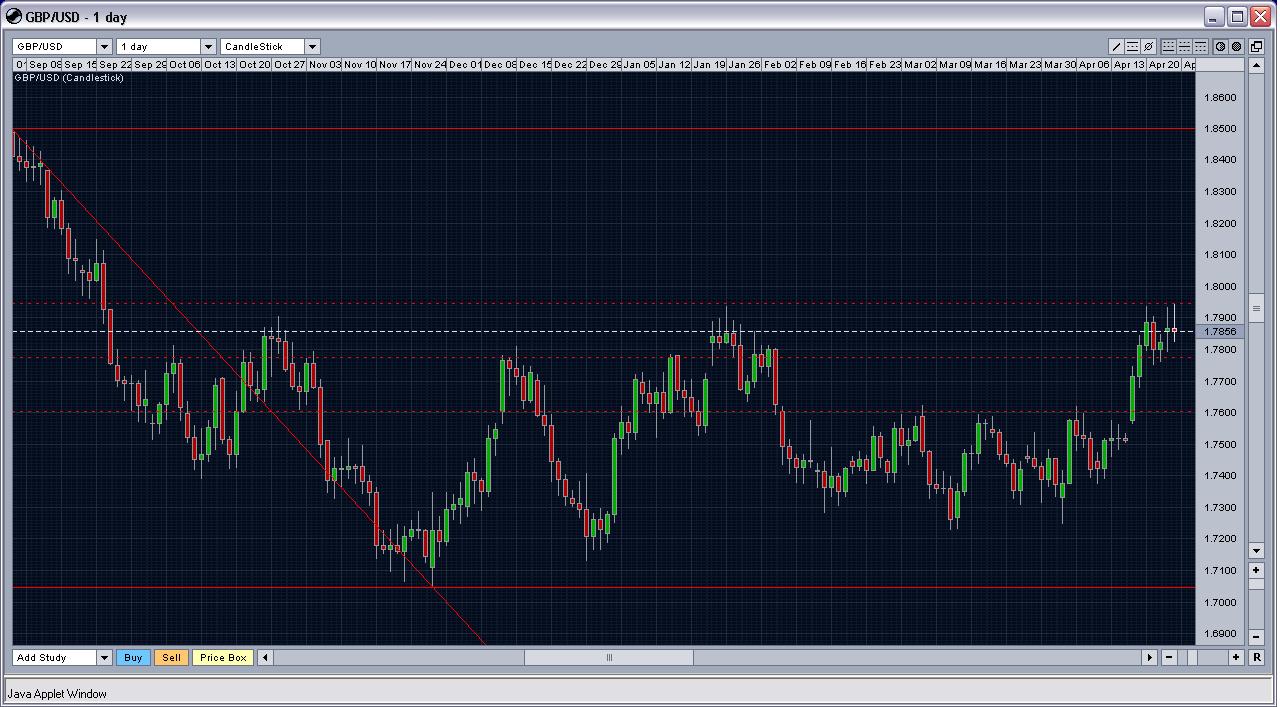Toggle the dark dotted octagon display button
Image resolution: width=1280 pixels, height=707 pixels.
click(x=1236, y=47)
